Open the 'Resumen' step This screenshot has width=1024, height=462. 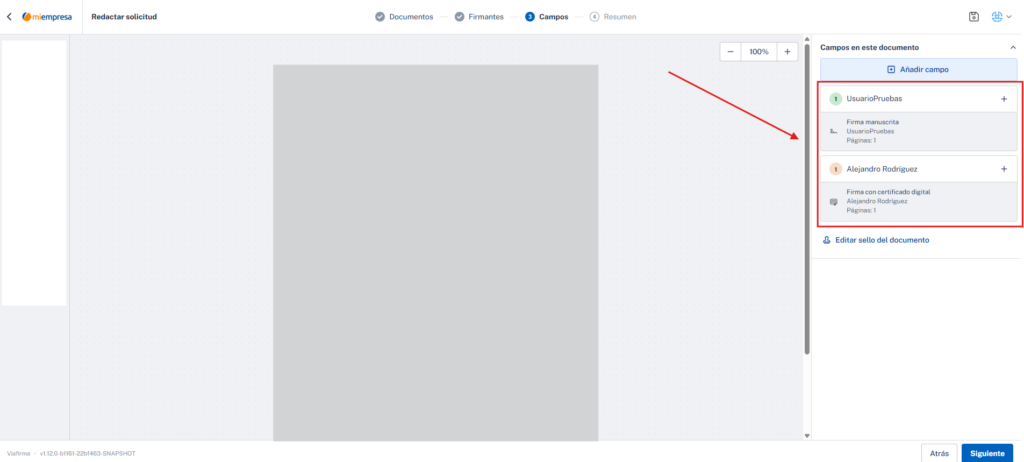point(612,17)
